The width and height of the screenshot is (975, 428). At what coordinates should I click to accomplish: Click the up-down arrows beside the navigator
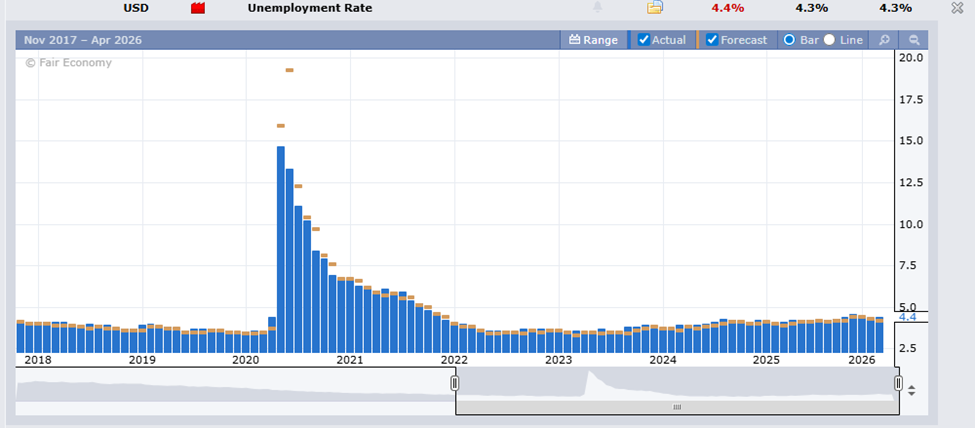912,391
